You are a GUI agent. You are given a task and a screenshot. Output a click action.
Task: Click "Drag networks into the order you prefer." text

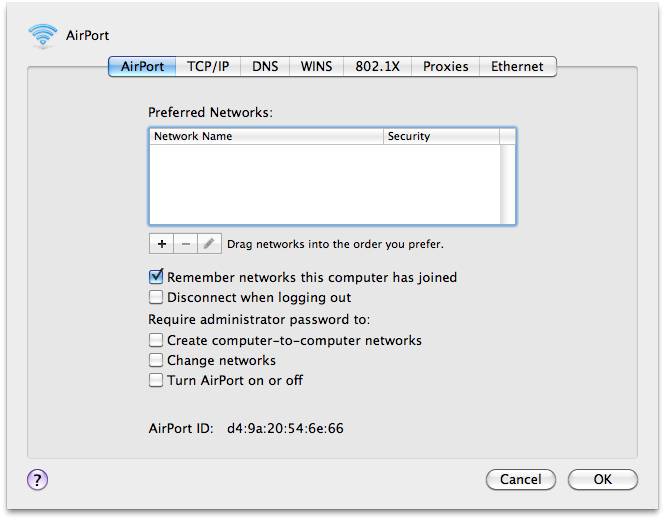(x=335, y=244)
